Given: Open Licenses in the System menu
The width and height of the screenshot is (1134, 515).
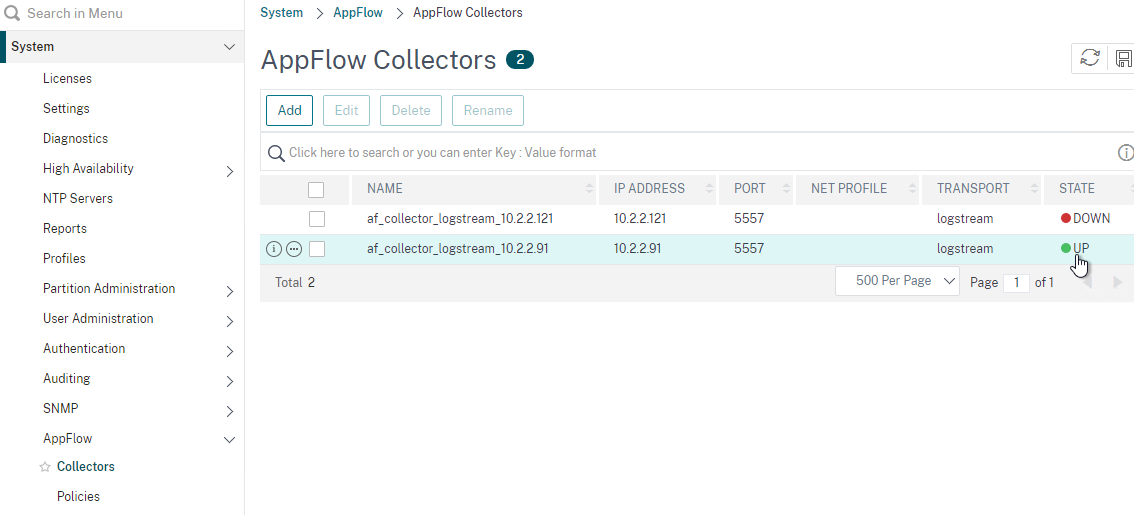Looking at the screenshot, I should 67,78.
